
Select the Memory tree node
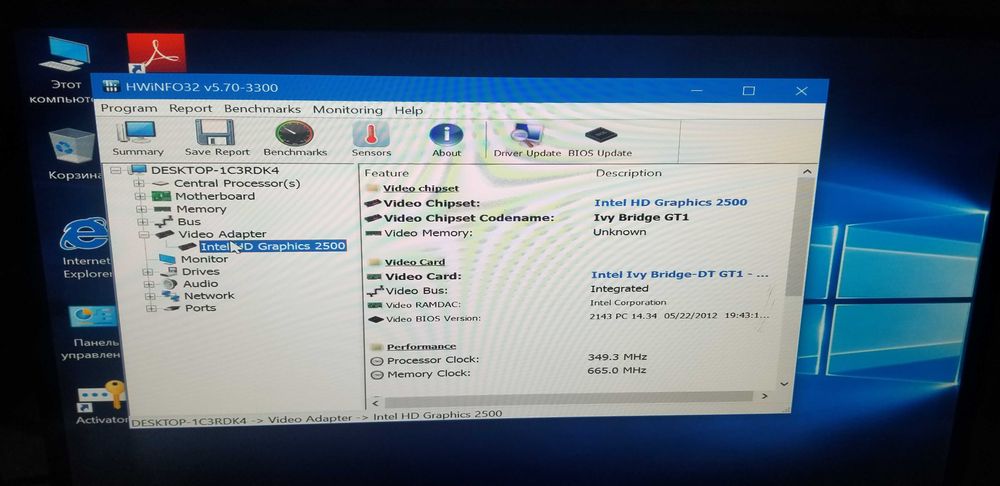click(x=201, y=209)
